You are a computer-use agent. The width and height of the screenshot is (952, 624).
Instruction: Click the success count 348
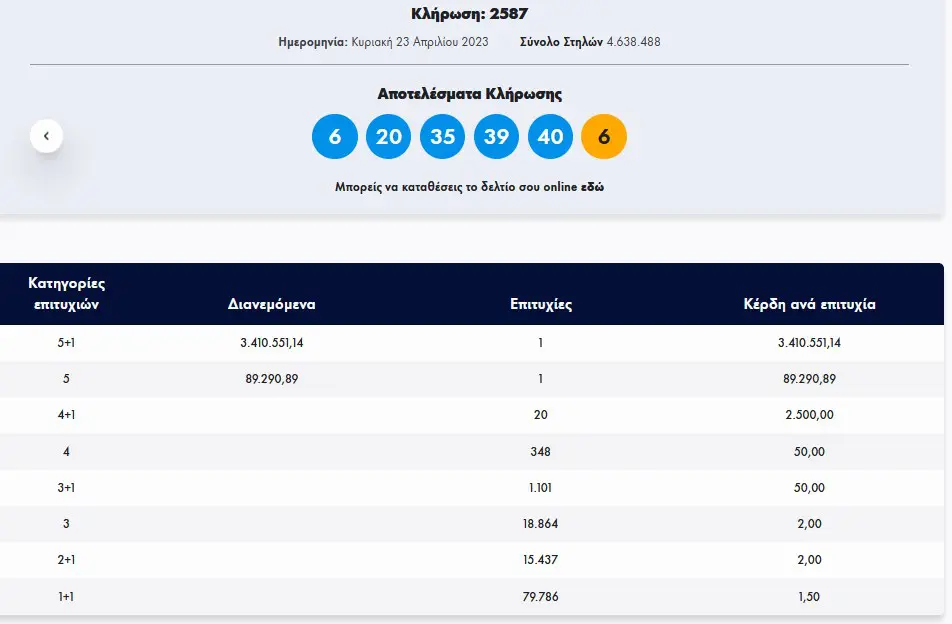coord(540,452)
